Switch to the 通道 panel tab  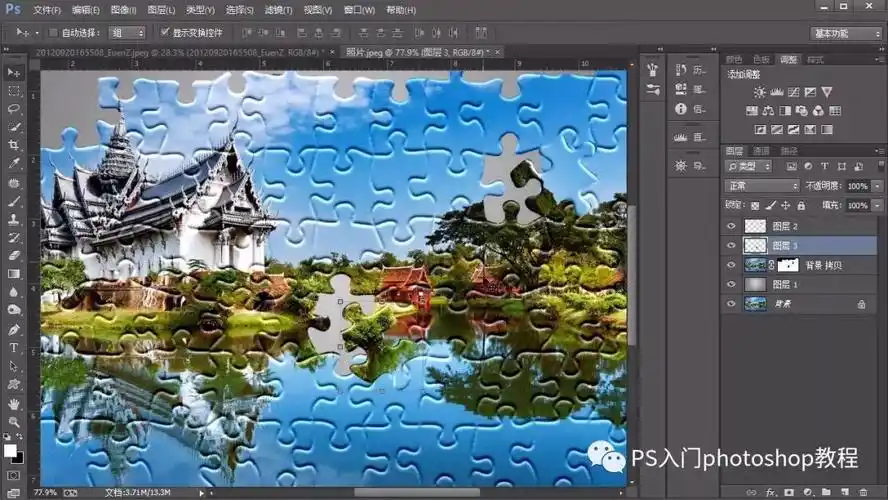point(761,151)
